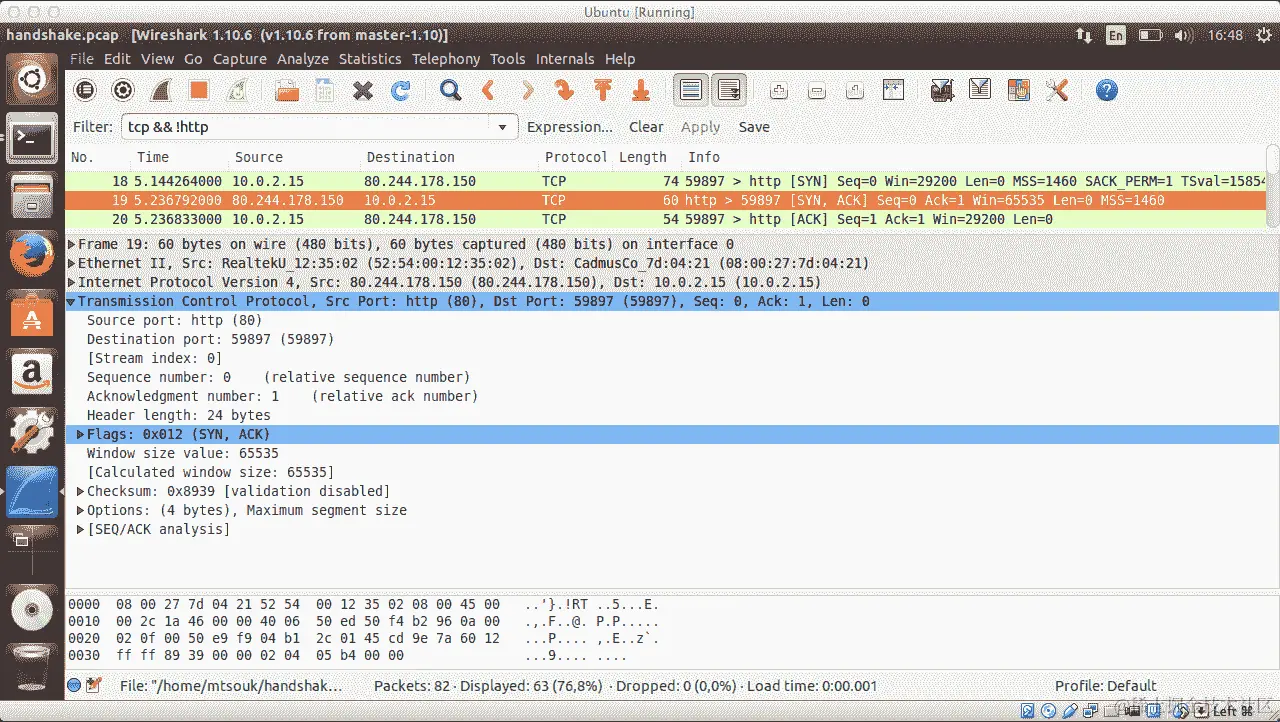Go to packet number icon

click(565, 91)
